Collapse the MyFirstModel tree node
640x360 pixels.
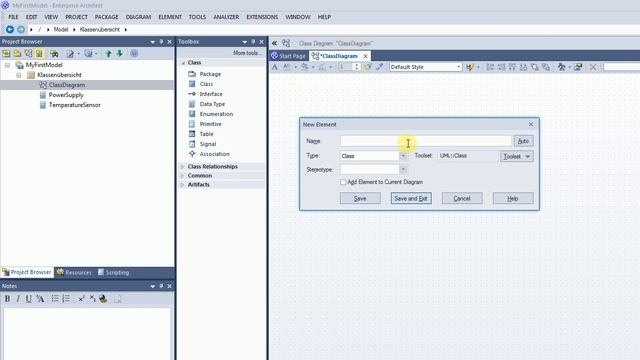pyautogui.click(x=7, y=65)
